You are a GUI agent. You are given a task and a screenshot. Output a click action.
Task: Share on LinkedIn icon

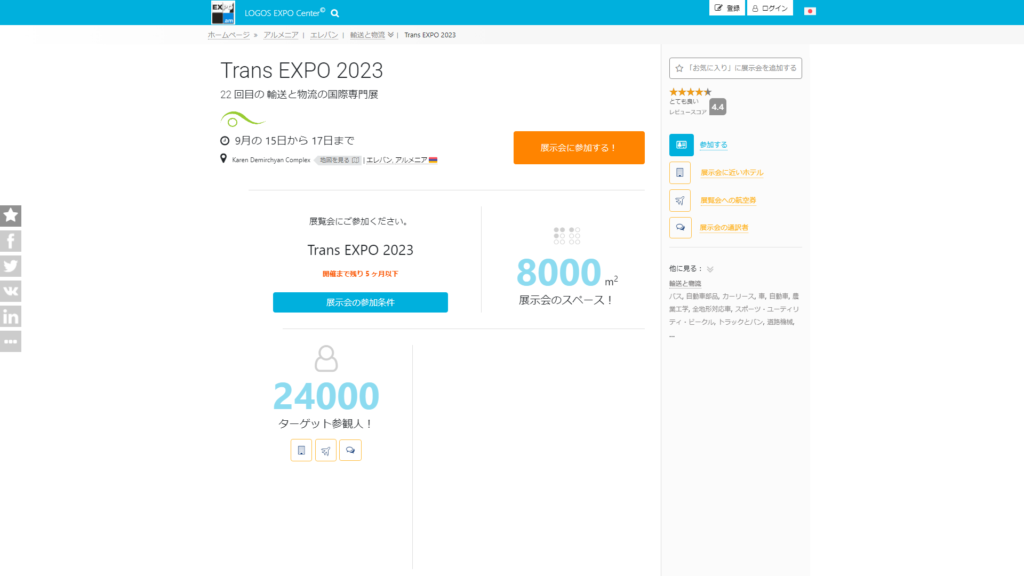[10, 317]
